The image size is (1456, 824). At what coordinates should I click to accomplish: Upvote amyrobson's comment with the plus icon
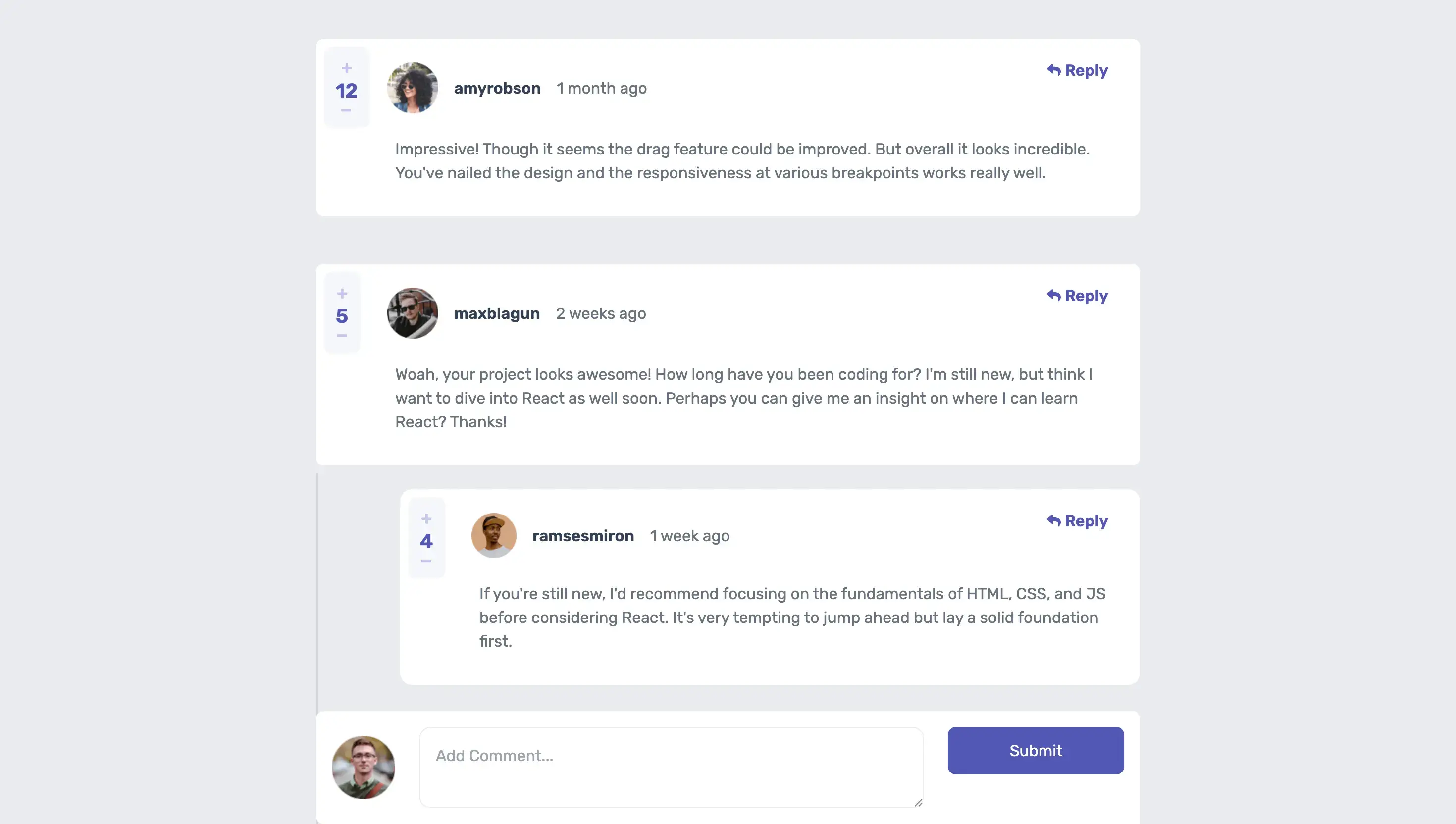[346, 68]
